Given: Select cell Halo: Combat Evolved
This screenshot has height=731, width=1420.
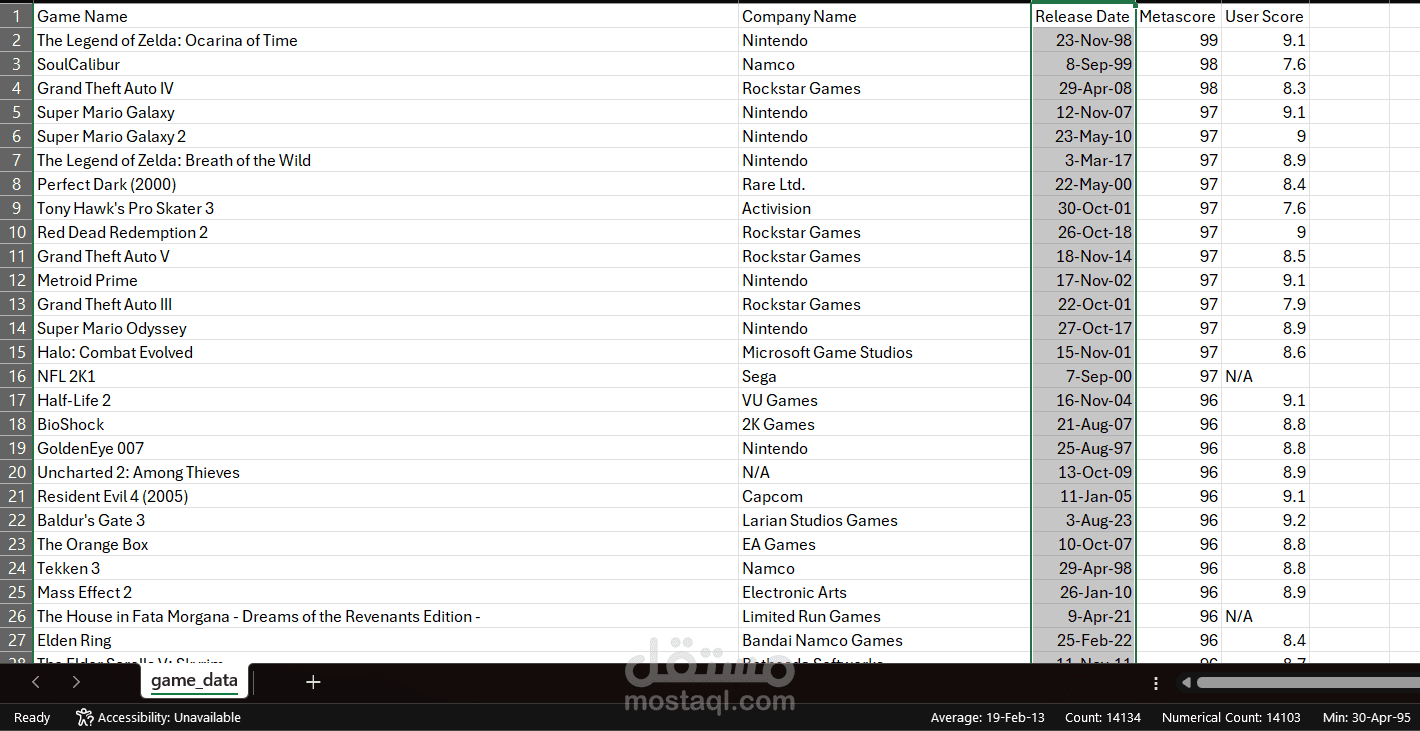Looking at the screenshot, I should point(386,352).
